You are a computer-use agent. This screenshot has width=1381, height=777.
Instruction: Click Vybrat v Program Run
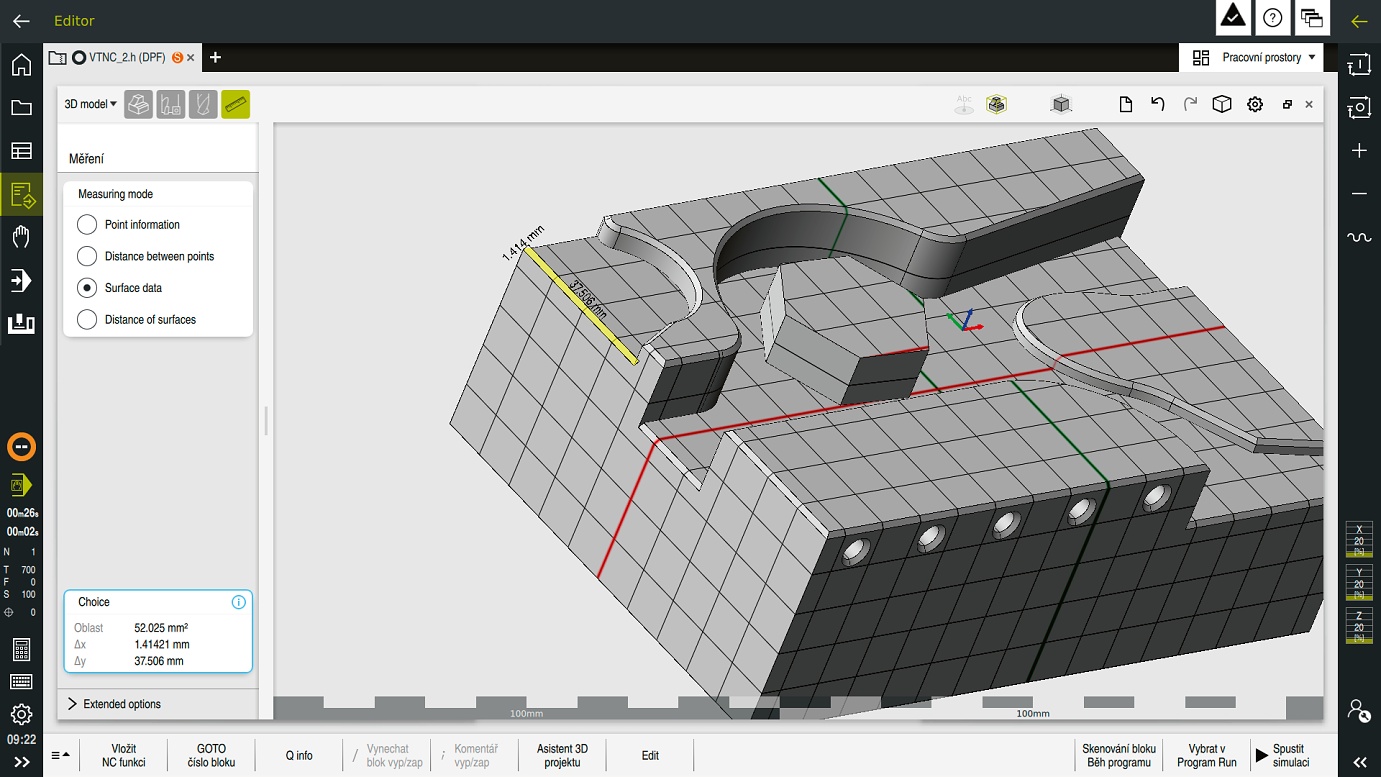pos(1207,755)
